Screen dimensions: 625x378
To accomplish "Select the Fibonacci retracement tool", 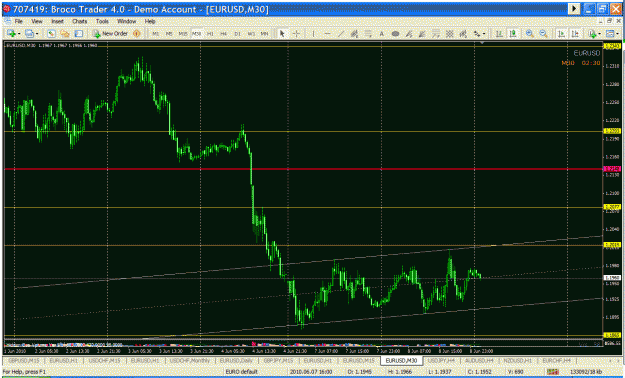I will pos(368,34).
